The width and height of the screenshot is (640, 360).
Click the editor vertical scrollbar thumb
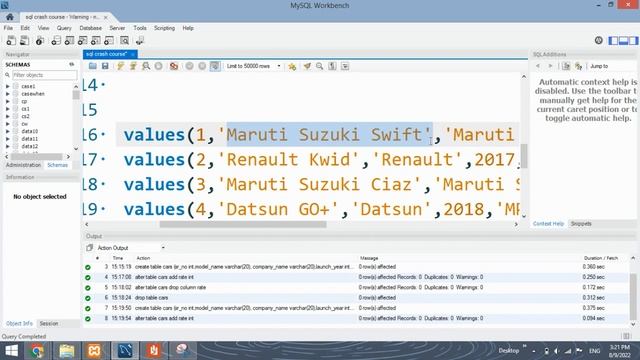[x=524, y=156]
